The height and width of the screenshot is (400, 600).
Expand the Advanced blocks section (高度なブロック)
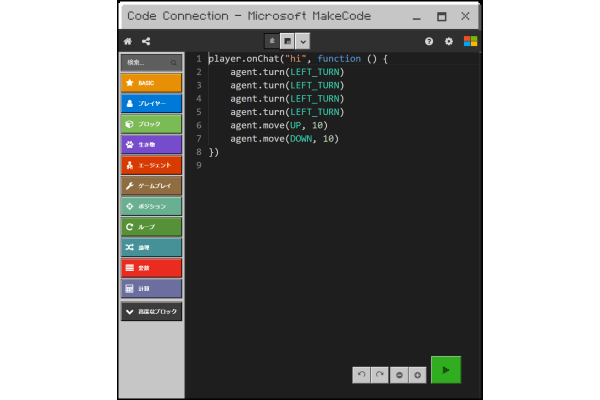tap(150, 312)
